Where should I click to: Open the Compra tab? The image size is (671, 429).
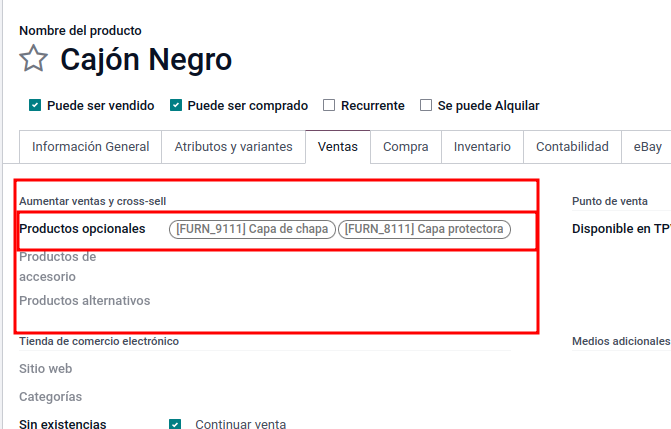pos(406,147)
